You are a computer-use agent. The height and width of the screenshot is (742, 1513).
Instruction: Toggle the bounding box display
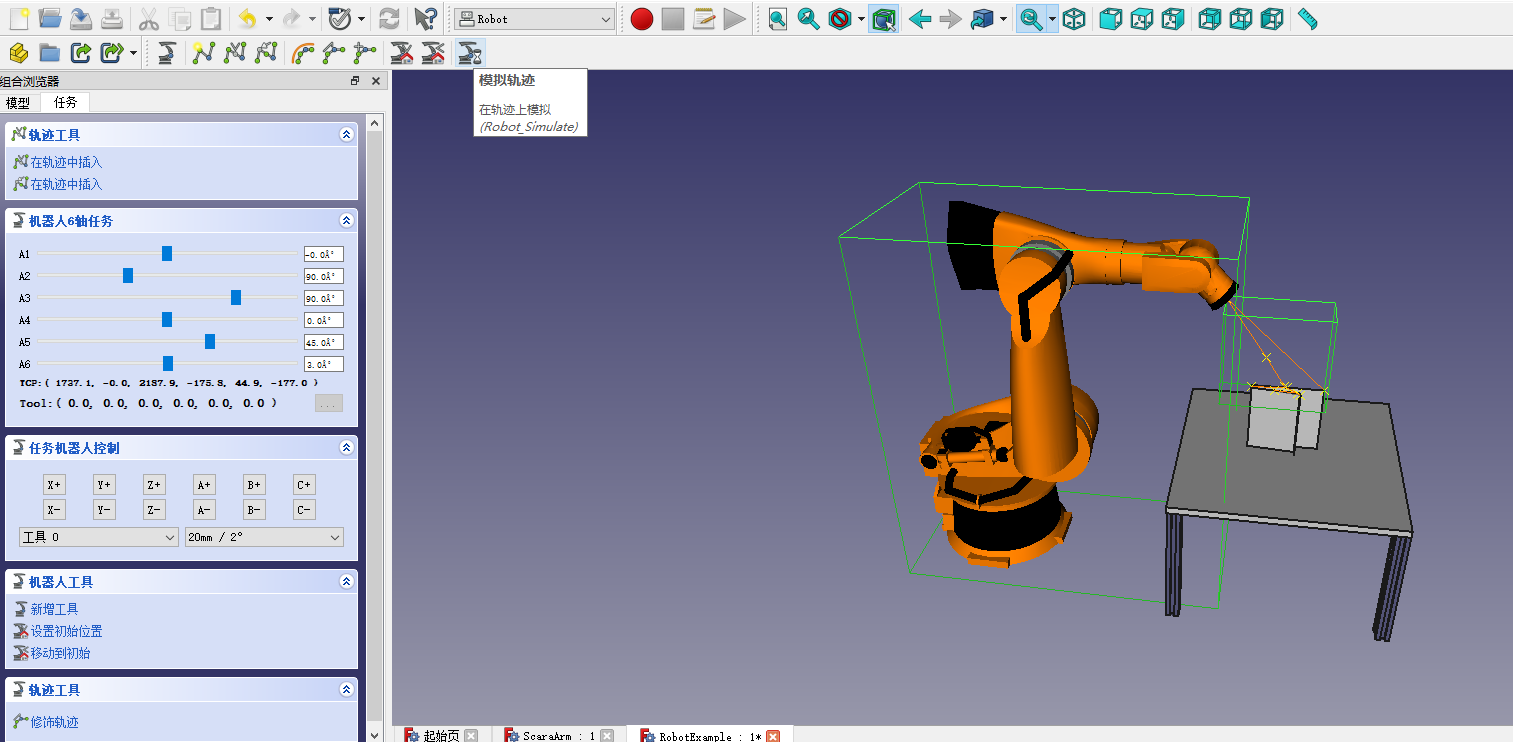point(882,18)
